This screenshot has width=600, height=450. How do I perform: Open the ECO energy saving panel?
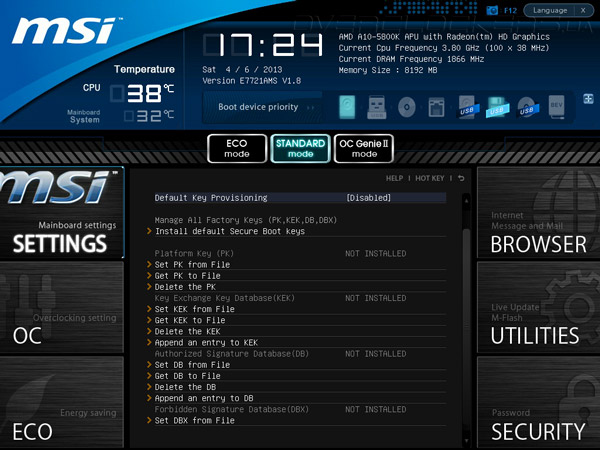coord(62,402)
